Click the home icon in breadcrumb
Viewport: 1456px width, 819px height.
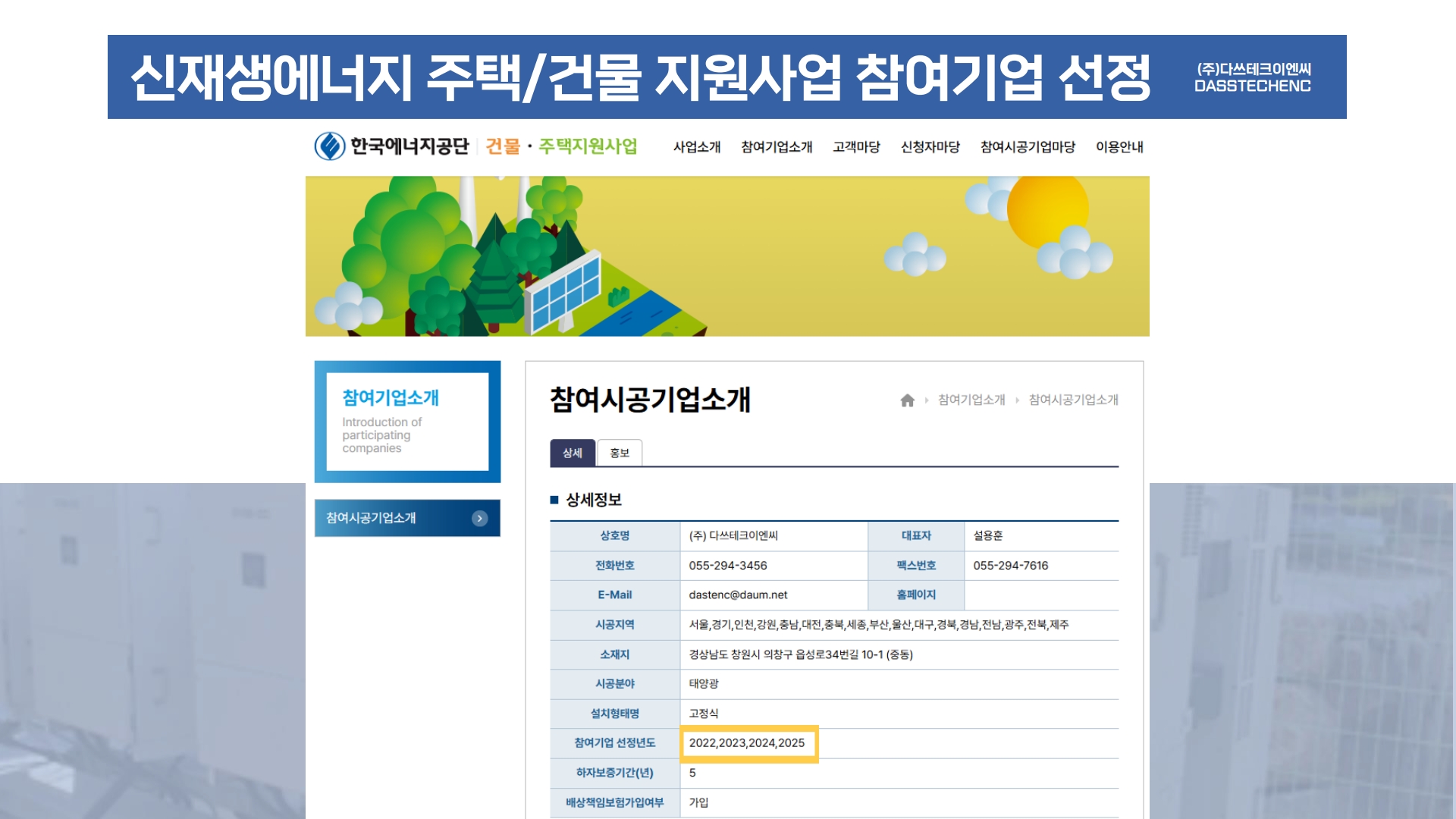point(907,400)
